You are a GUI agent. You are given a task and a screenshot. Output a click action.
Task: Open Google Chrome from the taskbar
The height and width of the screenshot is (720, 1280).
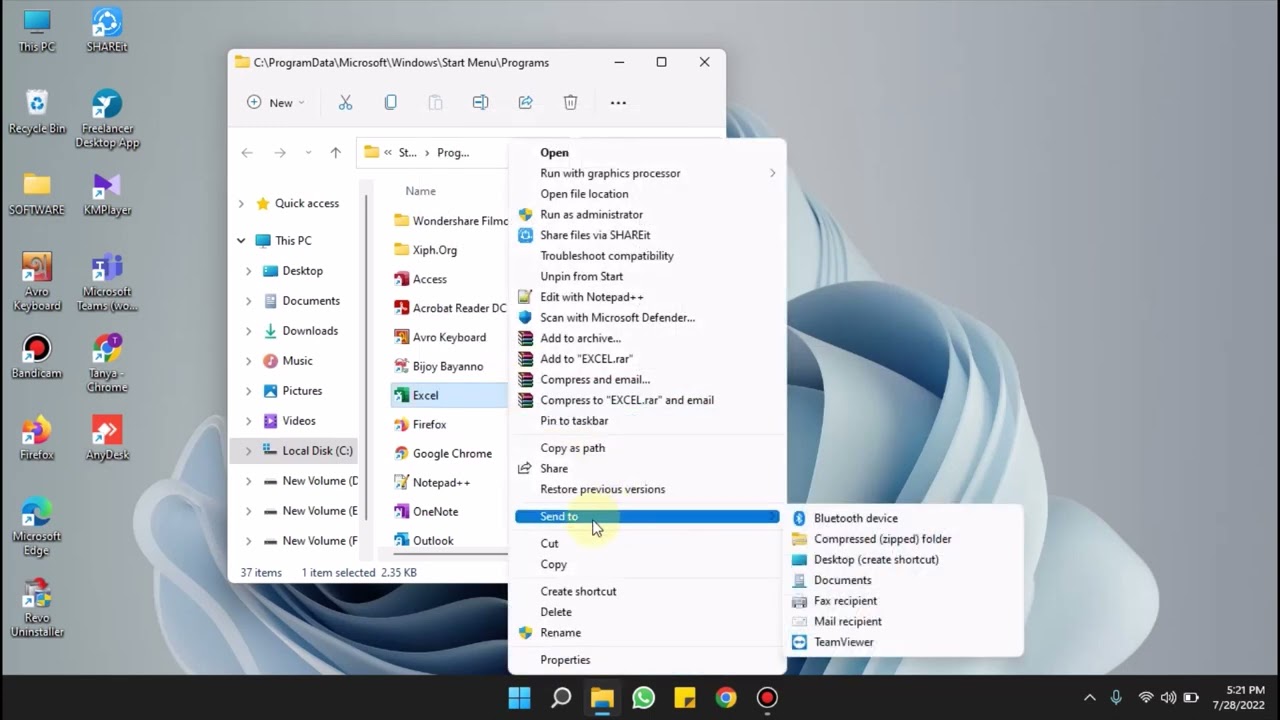click(x=726, y=697)
